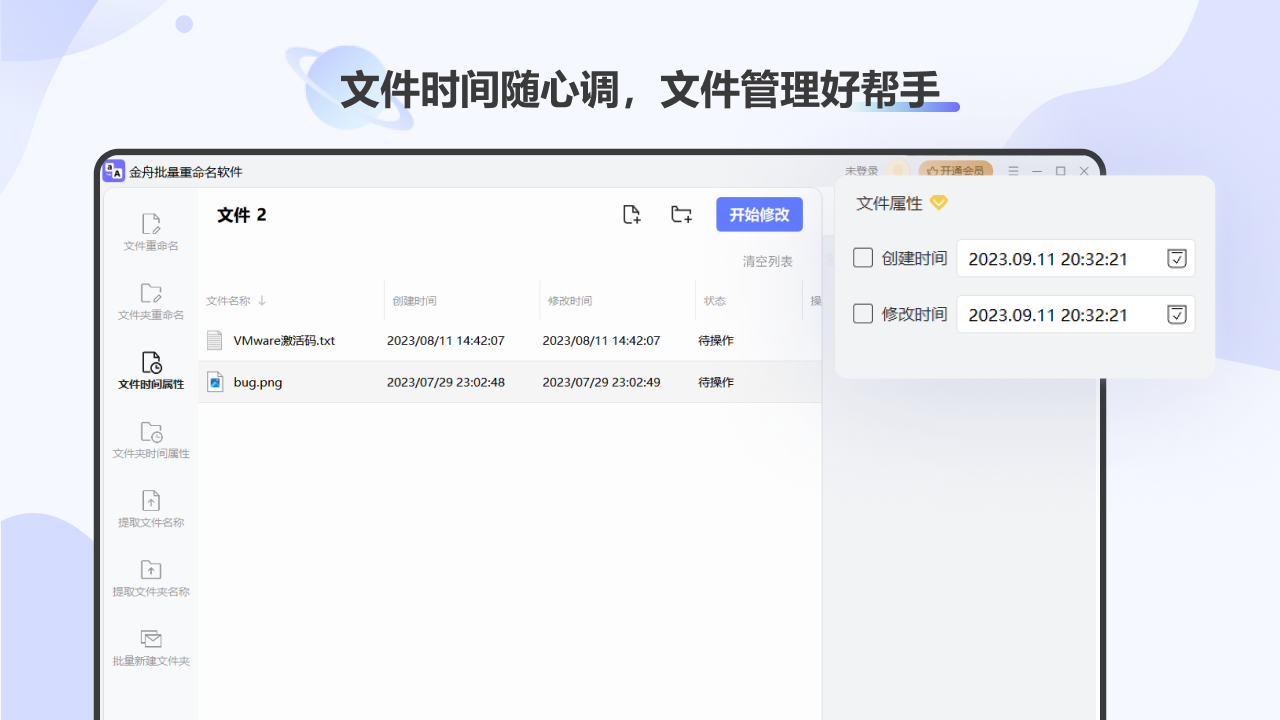1280x720 pixels.
Task: Click the add file icon
Action: coord(631,214)
